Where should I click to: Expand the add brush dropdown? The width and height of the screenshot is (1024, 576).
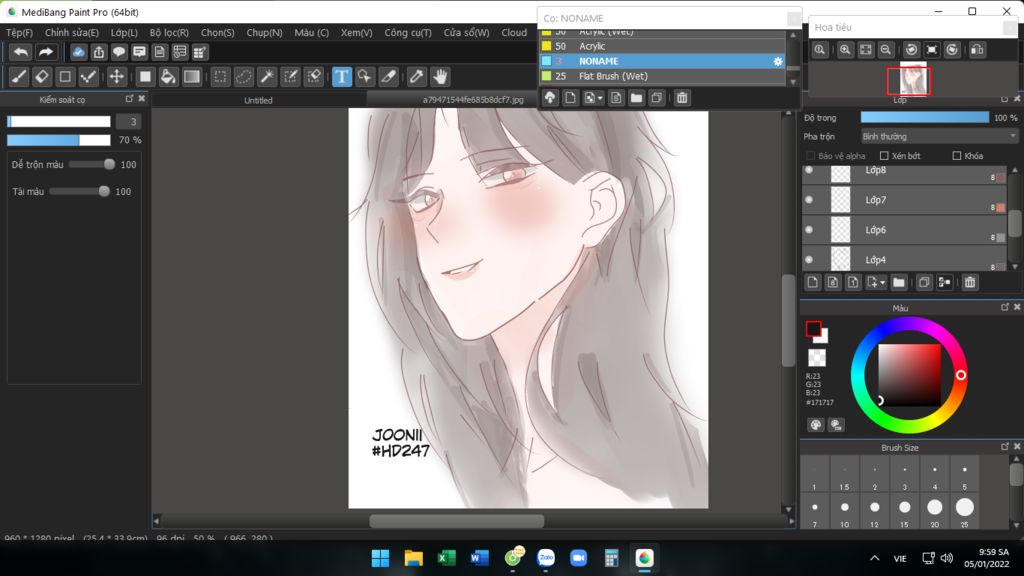click(600, 98)
